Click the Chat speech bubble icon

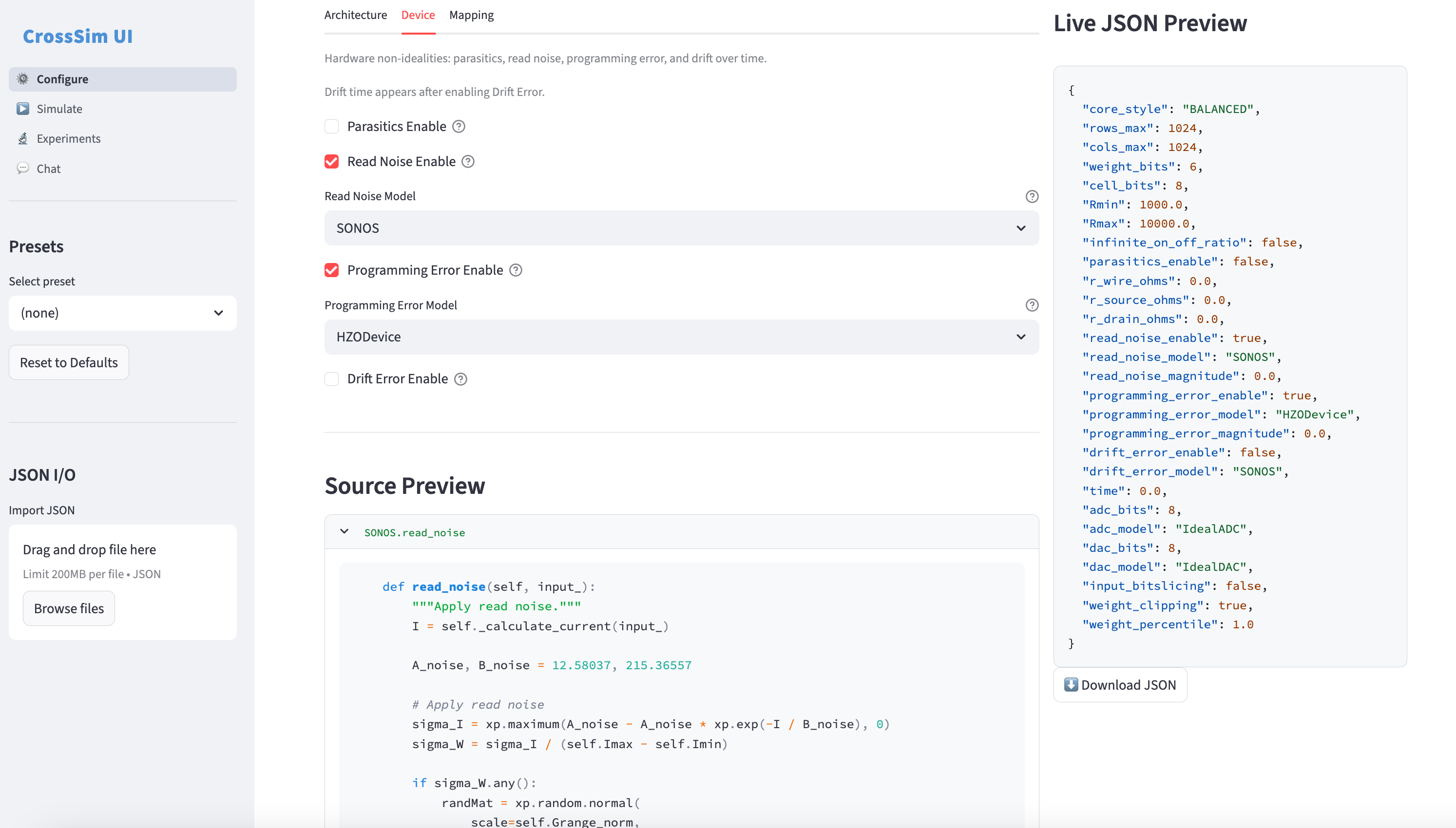[x=23, y=169]
